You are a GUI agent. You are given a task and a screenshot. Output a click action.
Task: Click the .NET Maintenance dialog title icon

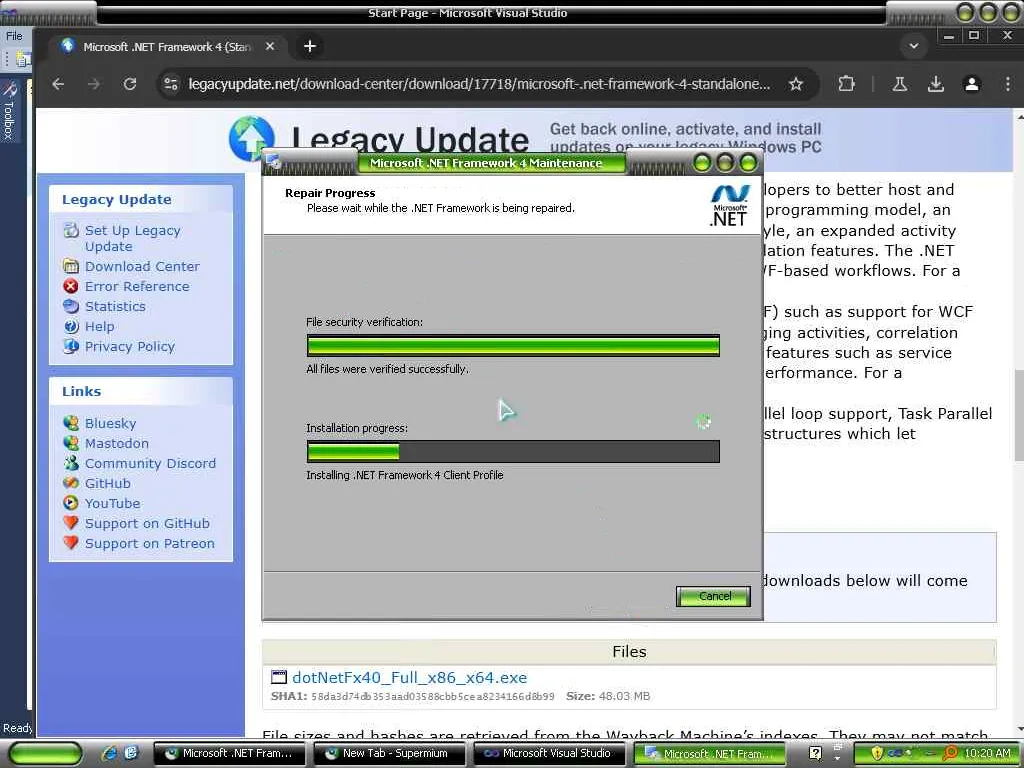tap(274, 162)
